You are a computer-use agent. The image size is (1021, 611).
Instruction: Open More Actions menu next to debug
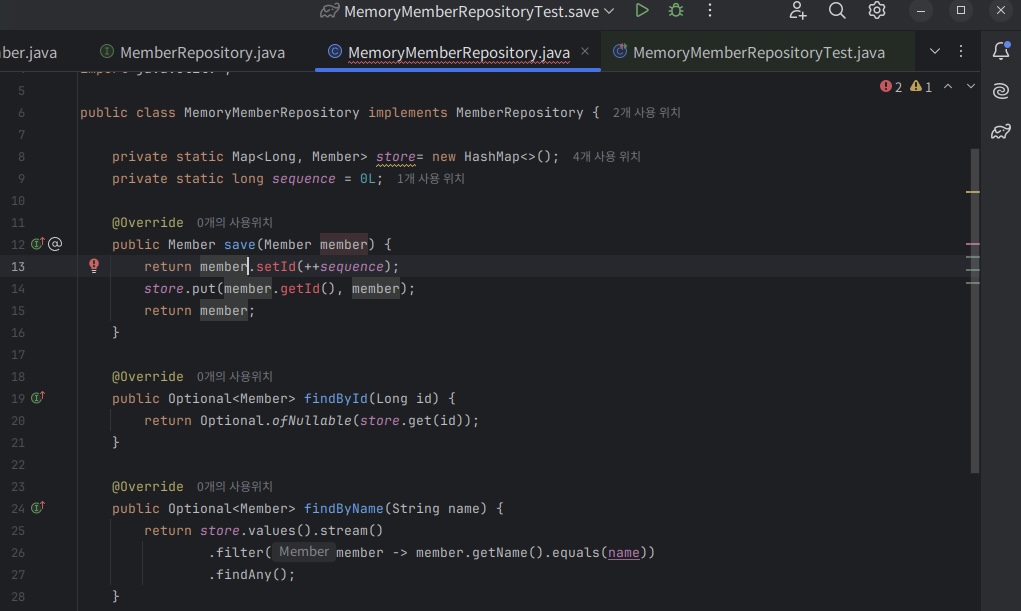[x=710, y=10]
